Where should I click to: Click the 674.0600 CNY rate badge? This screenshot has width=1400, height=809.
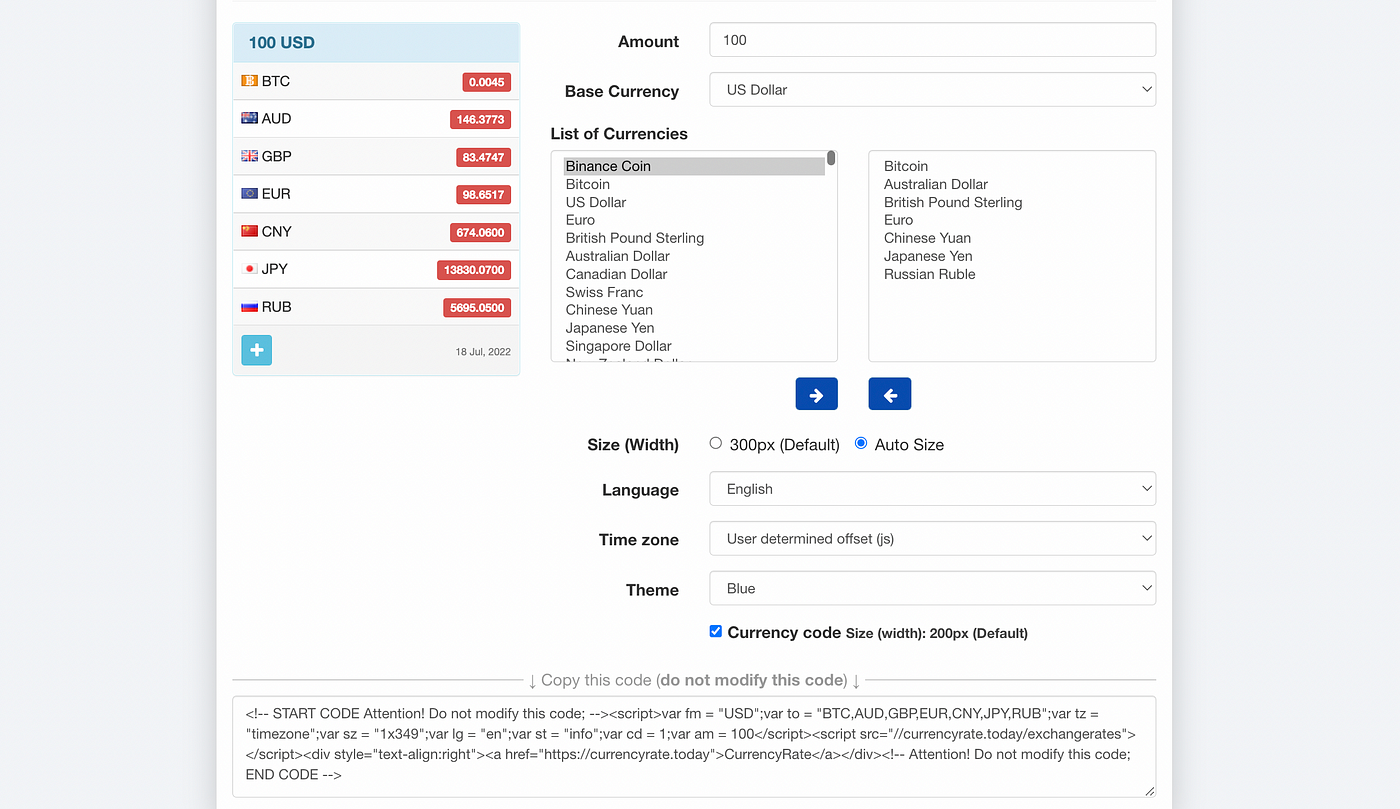click(480, 232)
